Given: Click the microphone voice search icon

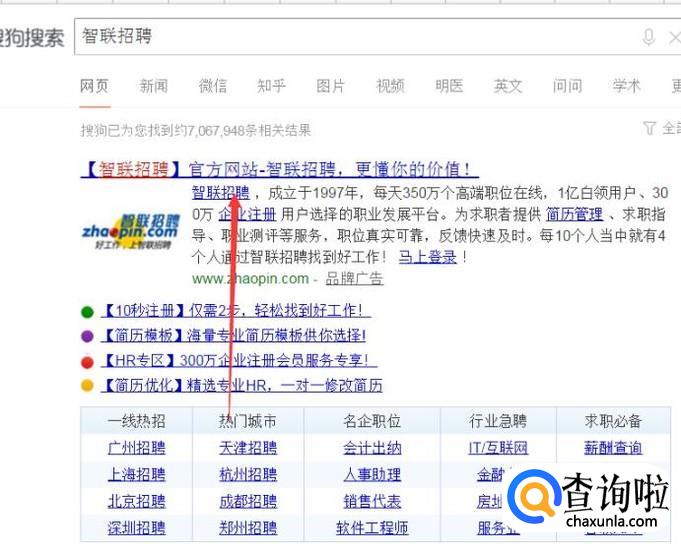Looking at the screenshot, I should tap(648, 37).
